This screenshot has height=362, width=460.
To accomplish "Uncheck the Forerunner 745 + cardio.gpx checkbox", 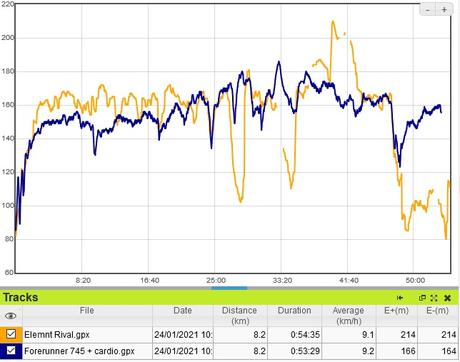I will coord(11,351).
